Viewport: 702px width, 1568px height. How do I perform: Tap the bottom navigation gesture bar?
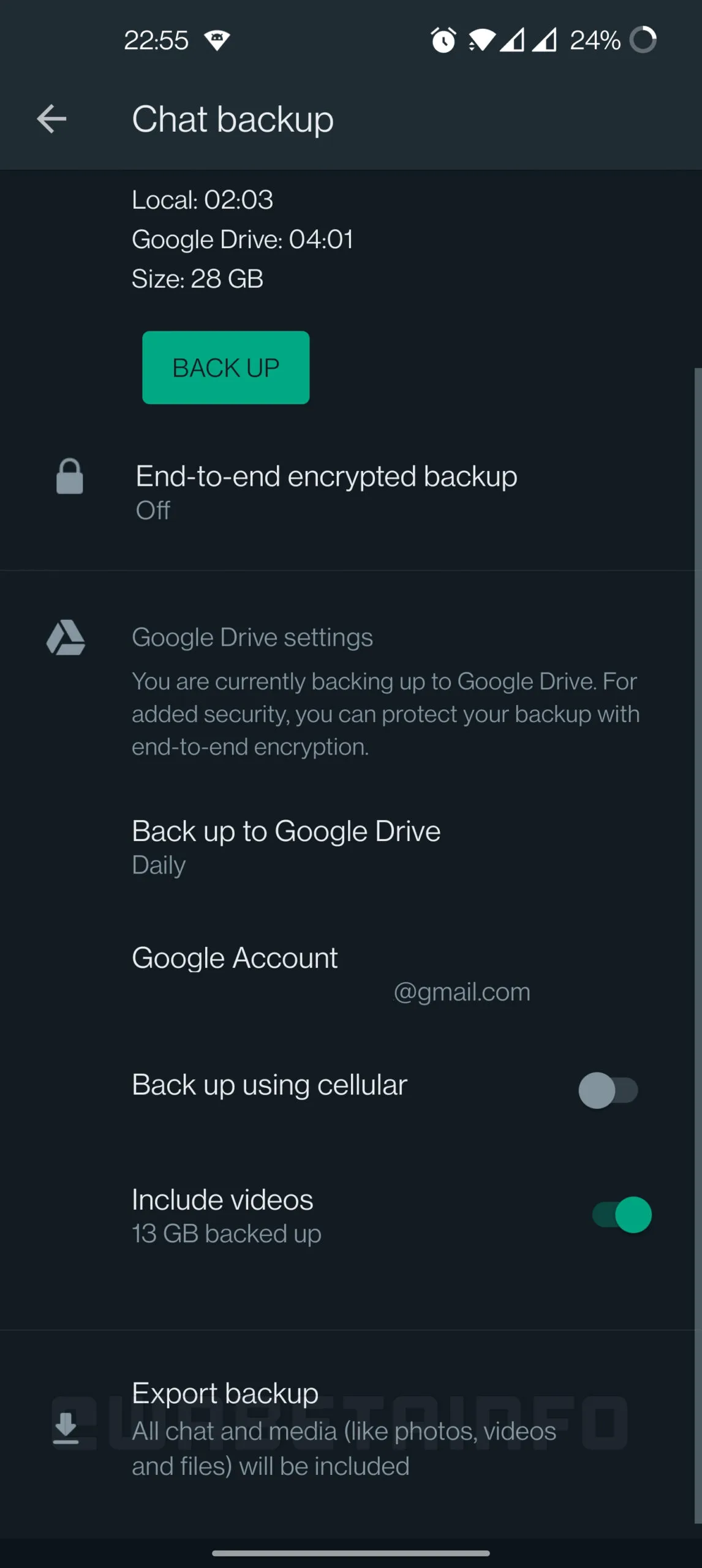(351, 1553)
